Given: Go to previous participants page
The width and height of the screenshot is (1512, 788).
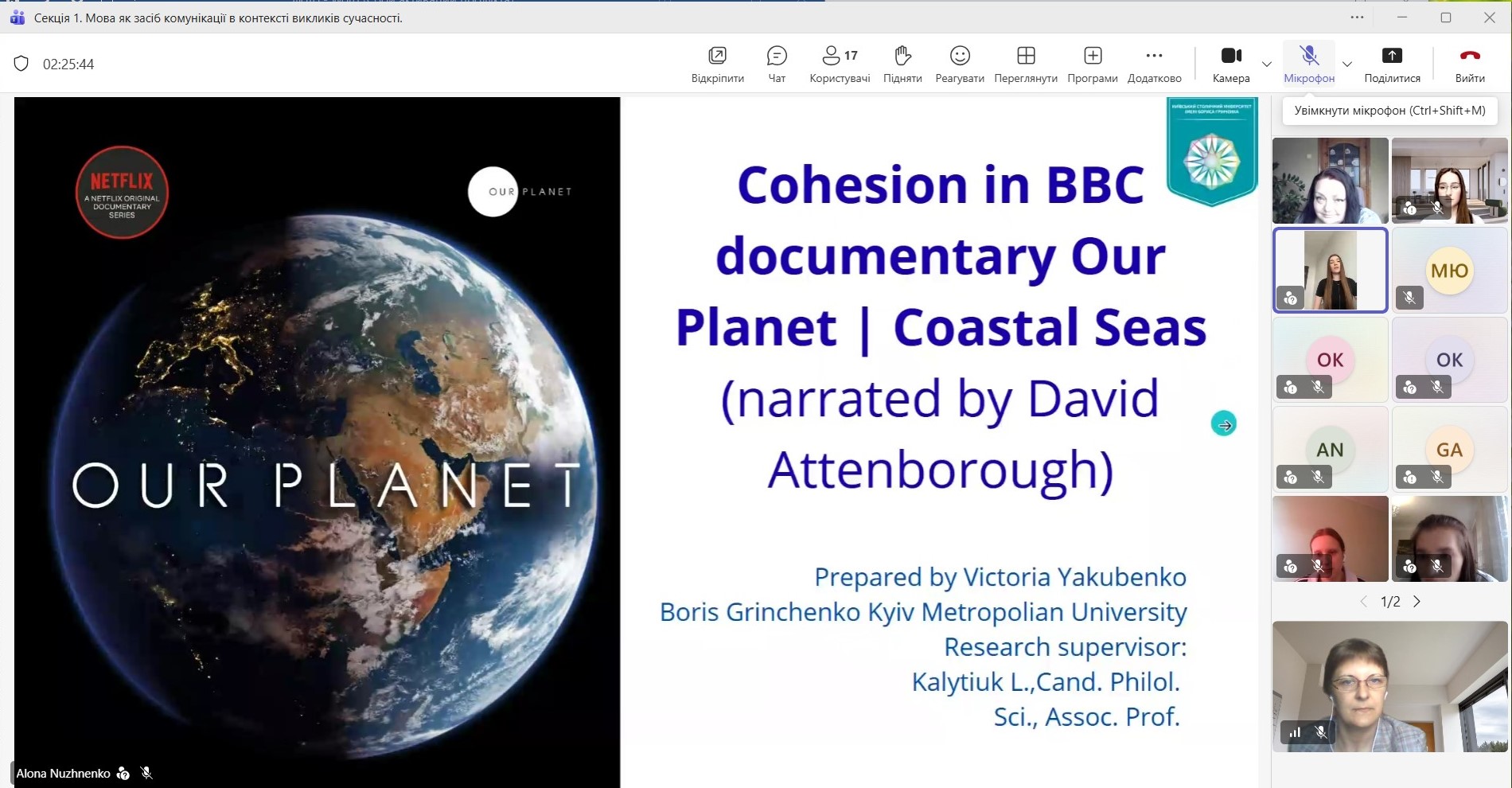Looking at the screenshot, I should tap(1363, 602).
